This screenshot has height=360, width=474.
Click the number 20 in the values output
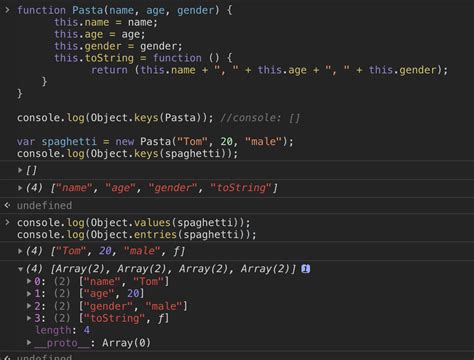(105, 251)
